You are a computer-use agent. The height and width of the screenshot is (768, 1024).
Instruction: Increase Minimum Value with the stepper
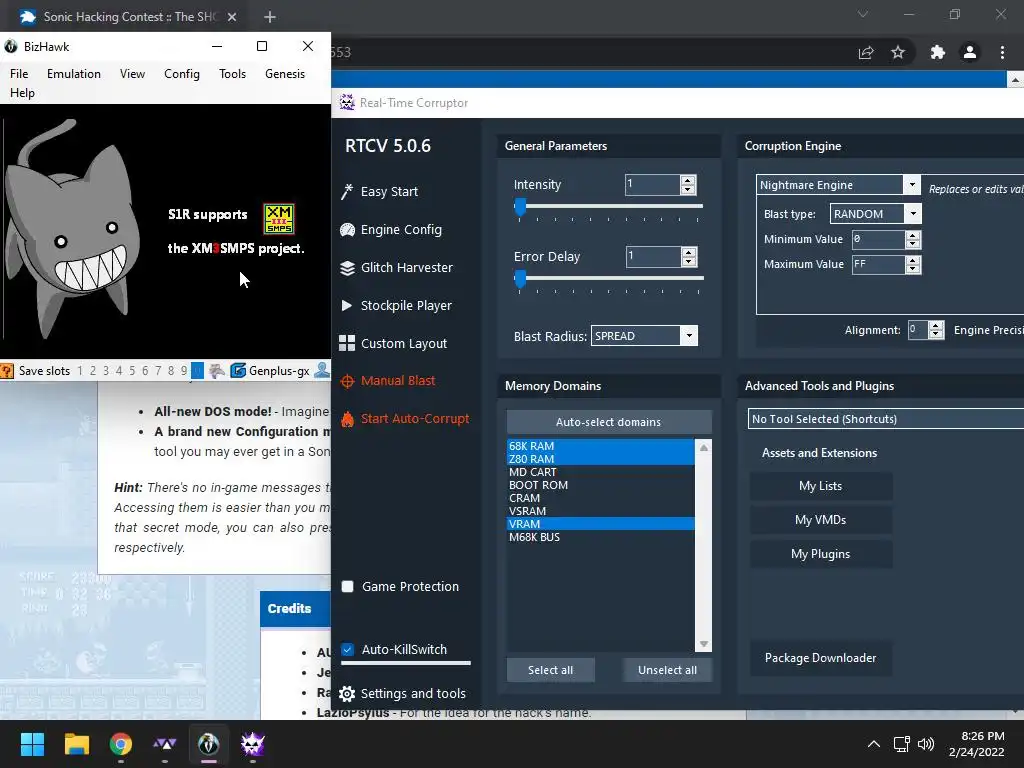[x=913, y=235]
